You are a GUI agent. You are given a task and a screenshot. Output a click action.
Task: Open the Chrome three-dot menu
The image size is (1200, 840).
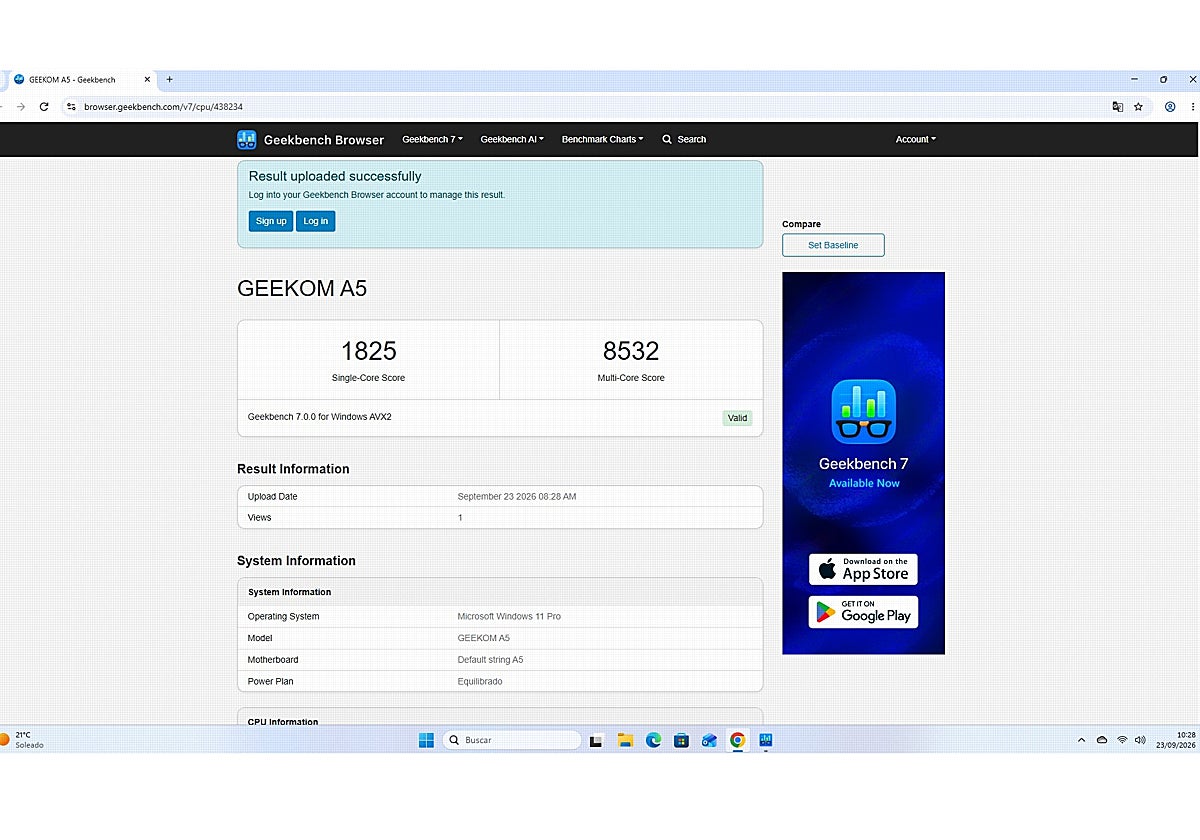tap(1193, 107)
